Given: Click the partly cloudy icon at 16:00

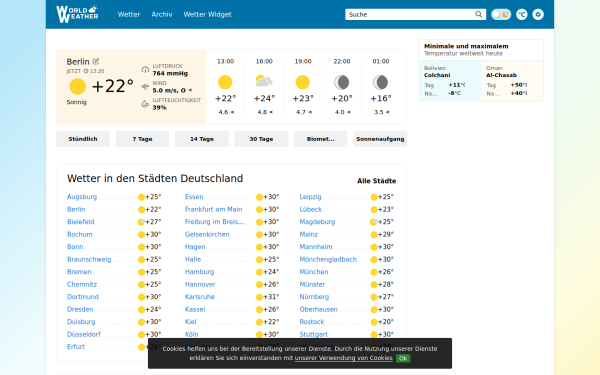Looking at the screenshot, I should click(x=264, y=81).
